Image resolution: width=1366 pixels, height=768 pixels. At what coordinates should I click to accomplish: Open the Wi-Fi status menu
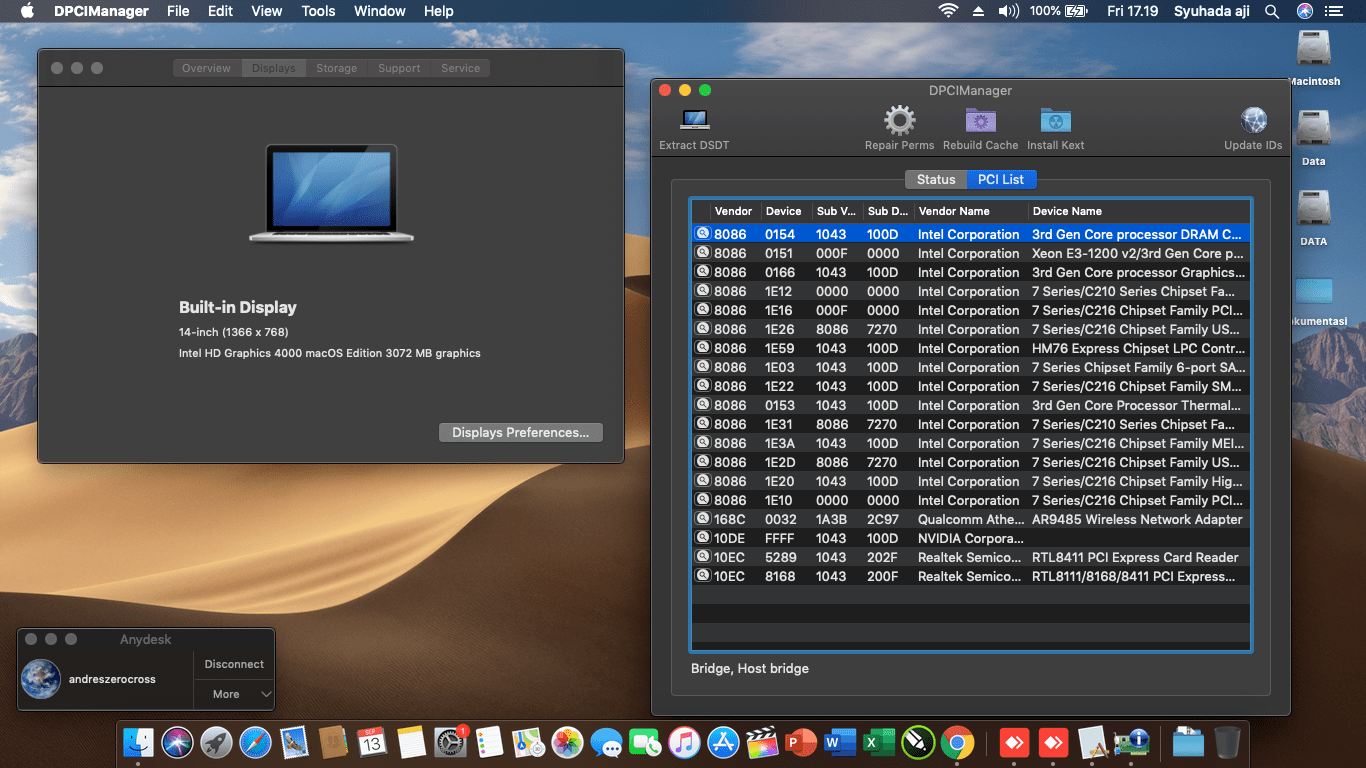coord(947,11)
